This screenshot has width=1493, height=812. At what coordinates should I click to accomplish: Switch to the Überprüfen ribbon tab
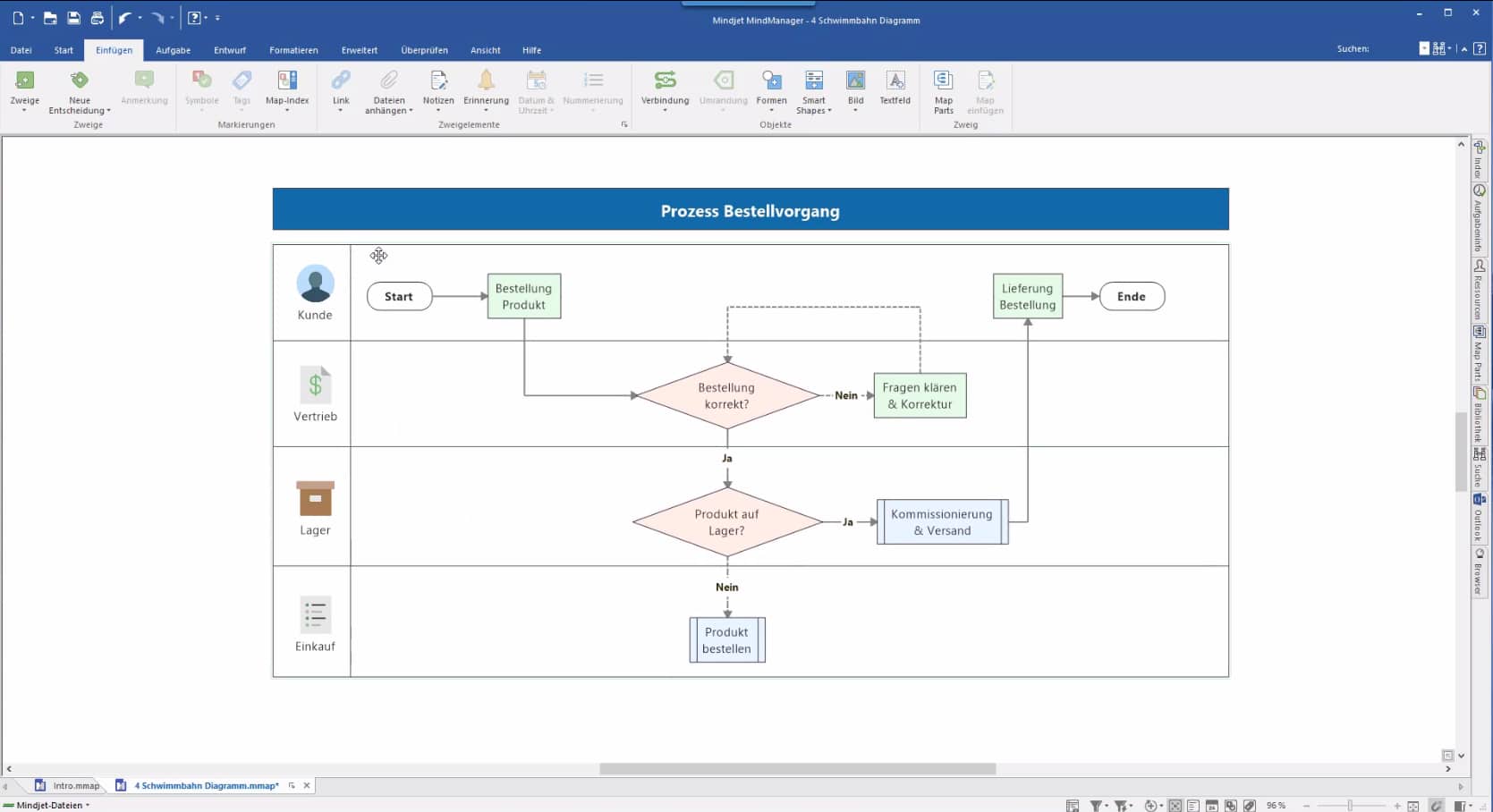coord(424,50)
